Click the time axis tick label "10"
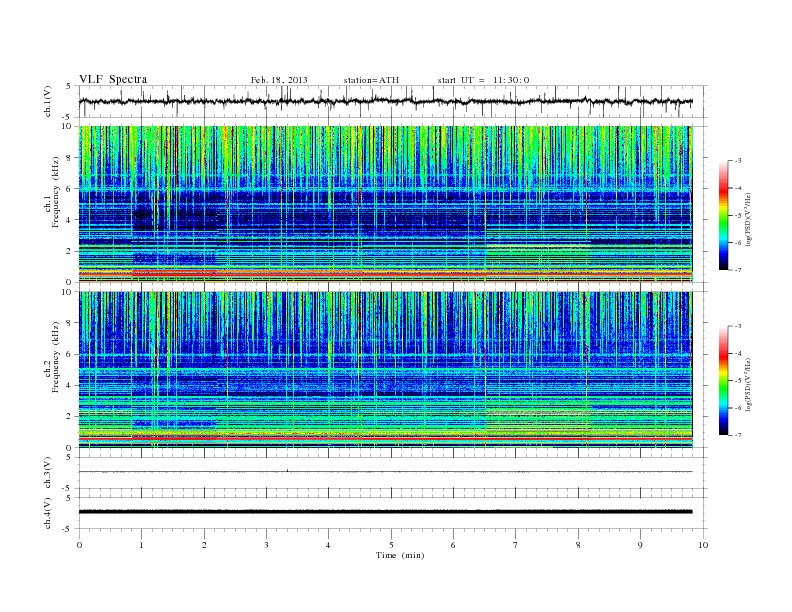 (703, 545)
